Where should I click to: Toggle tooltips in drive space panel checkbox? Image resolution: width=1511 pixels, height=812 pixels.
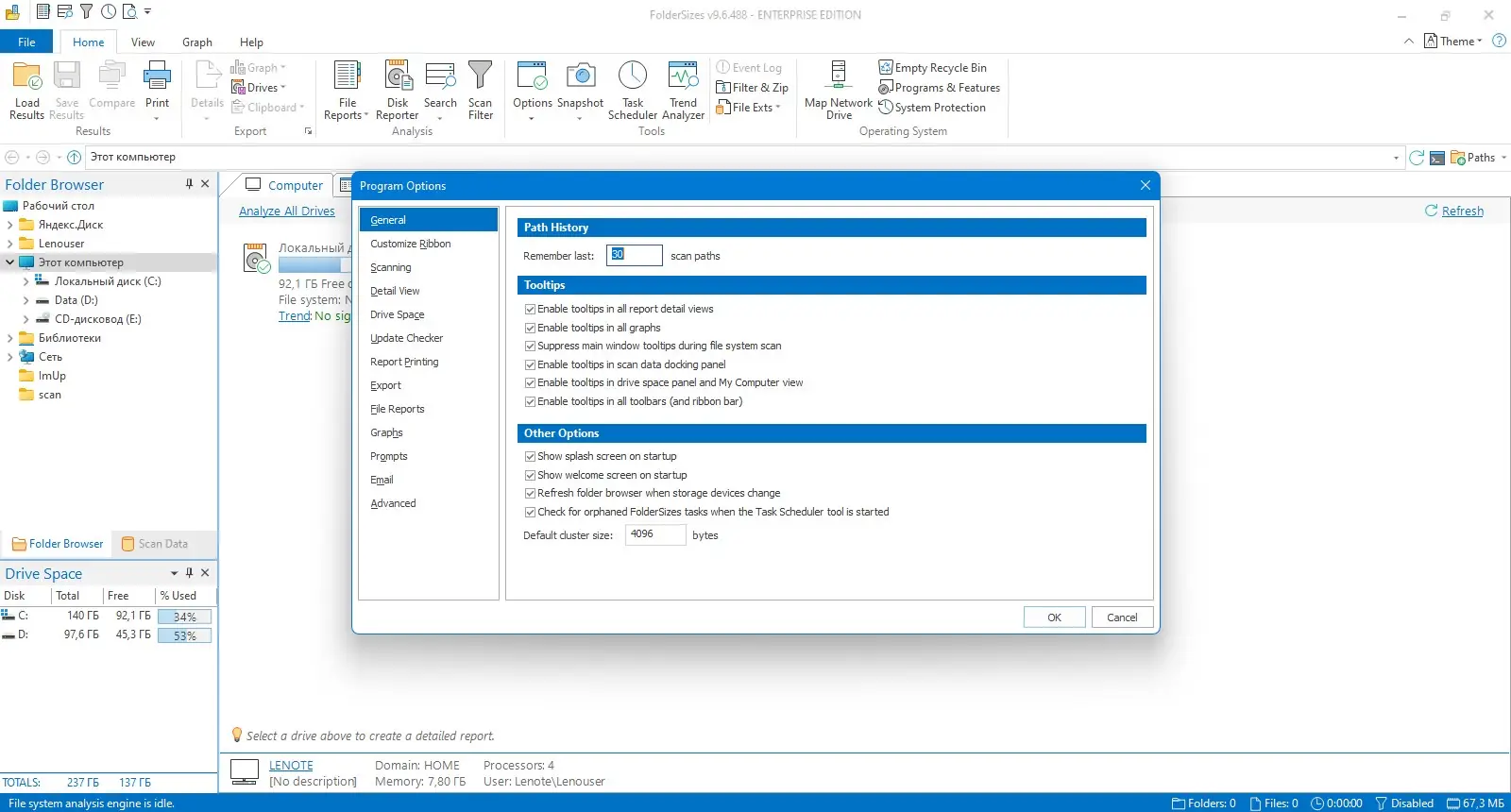coord(530,383)
